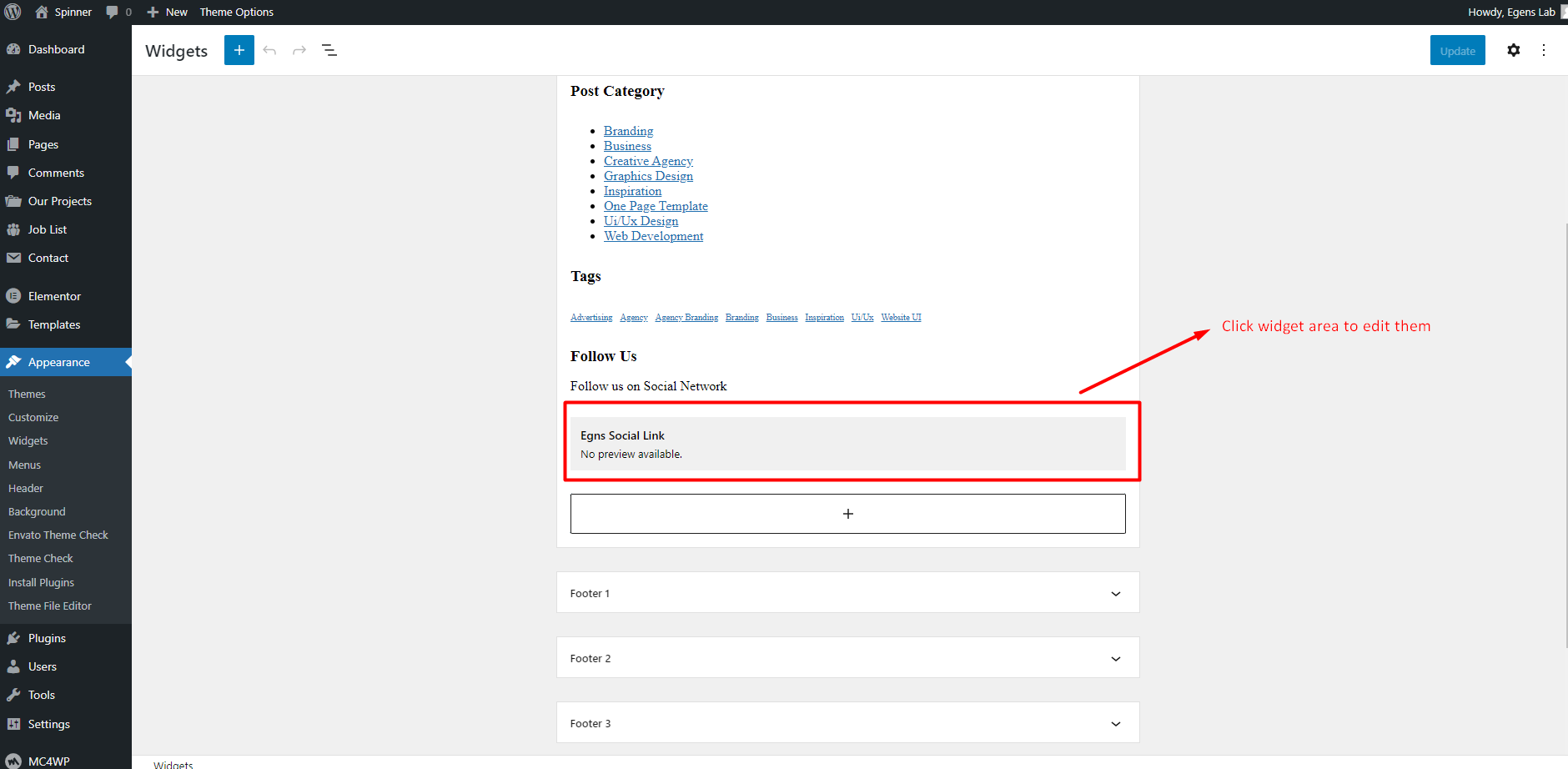Image resolution: width=1568 pixels, height=769 pixels.
Task: Open the Creative Agency category link
Action: pyautogui.click(x=648, y=161)
